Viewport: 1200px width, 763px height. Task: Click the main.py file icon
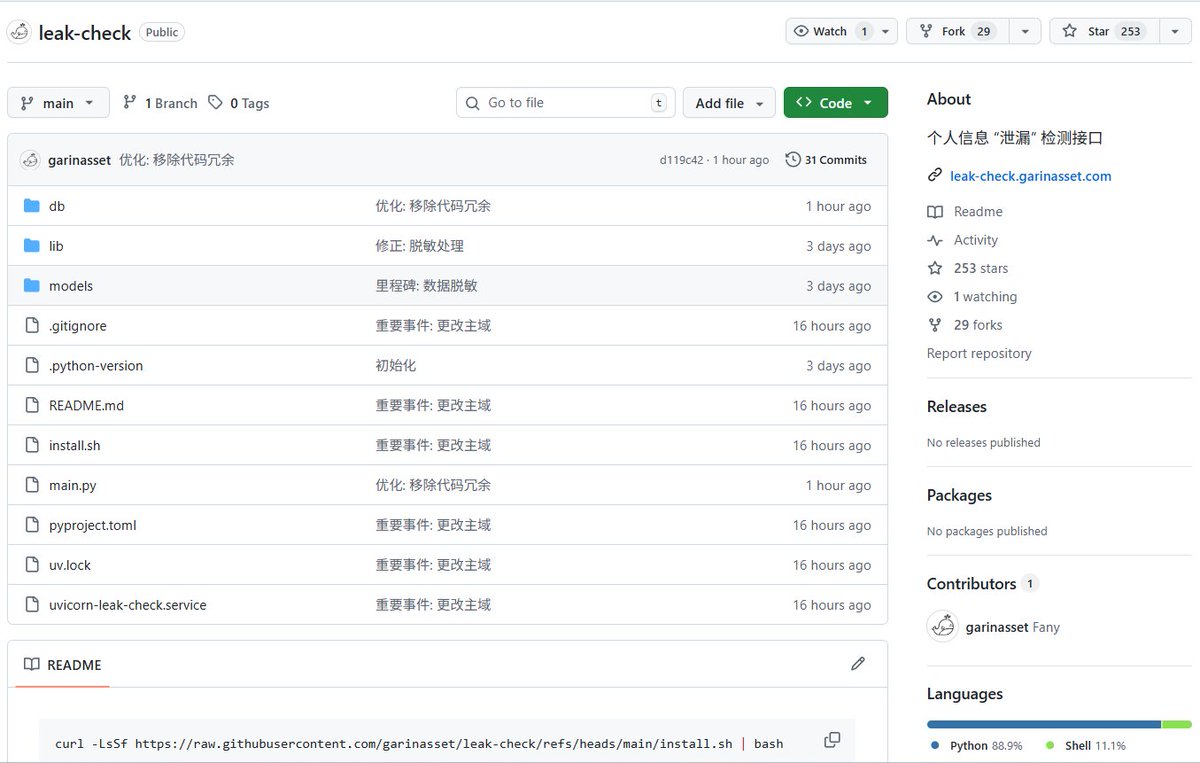pos(31,485)
